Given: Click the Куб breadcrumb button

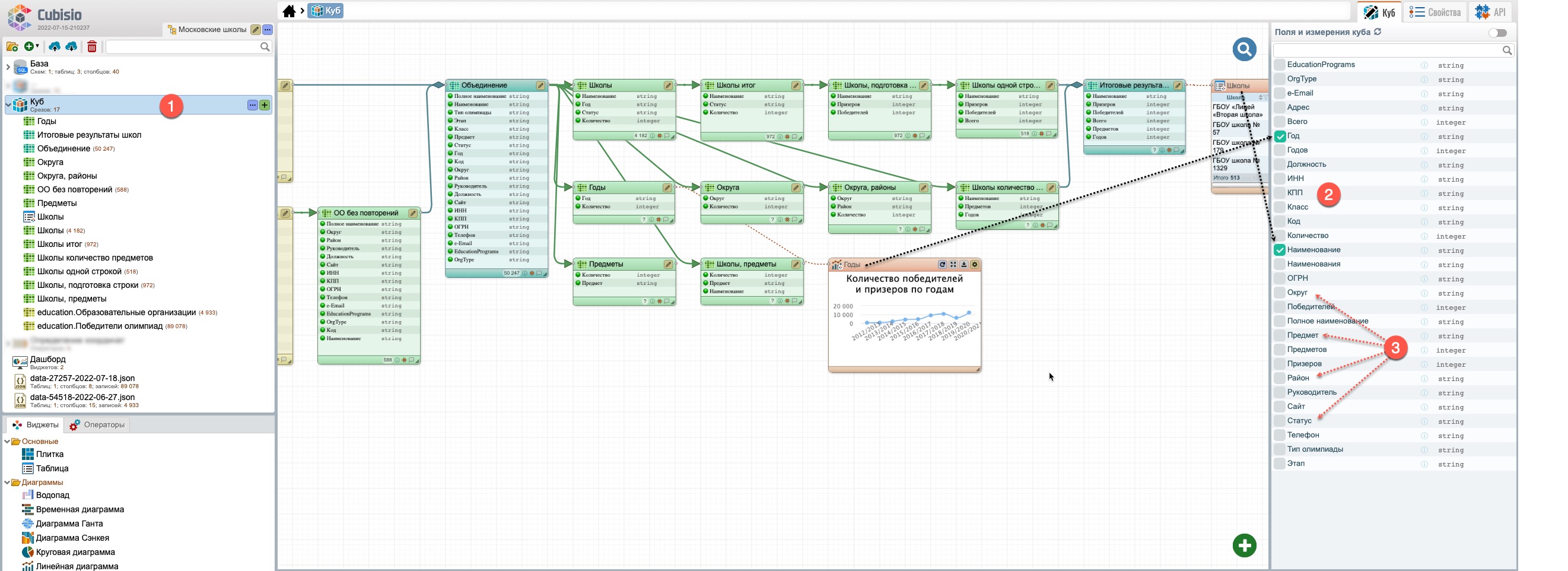Looking at the screenshot, I should (x=326, y=11).
